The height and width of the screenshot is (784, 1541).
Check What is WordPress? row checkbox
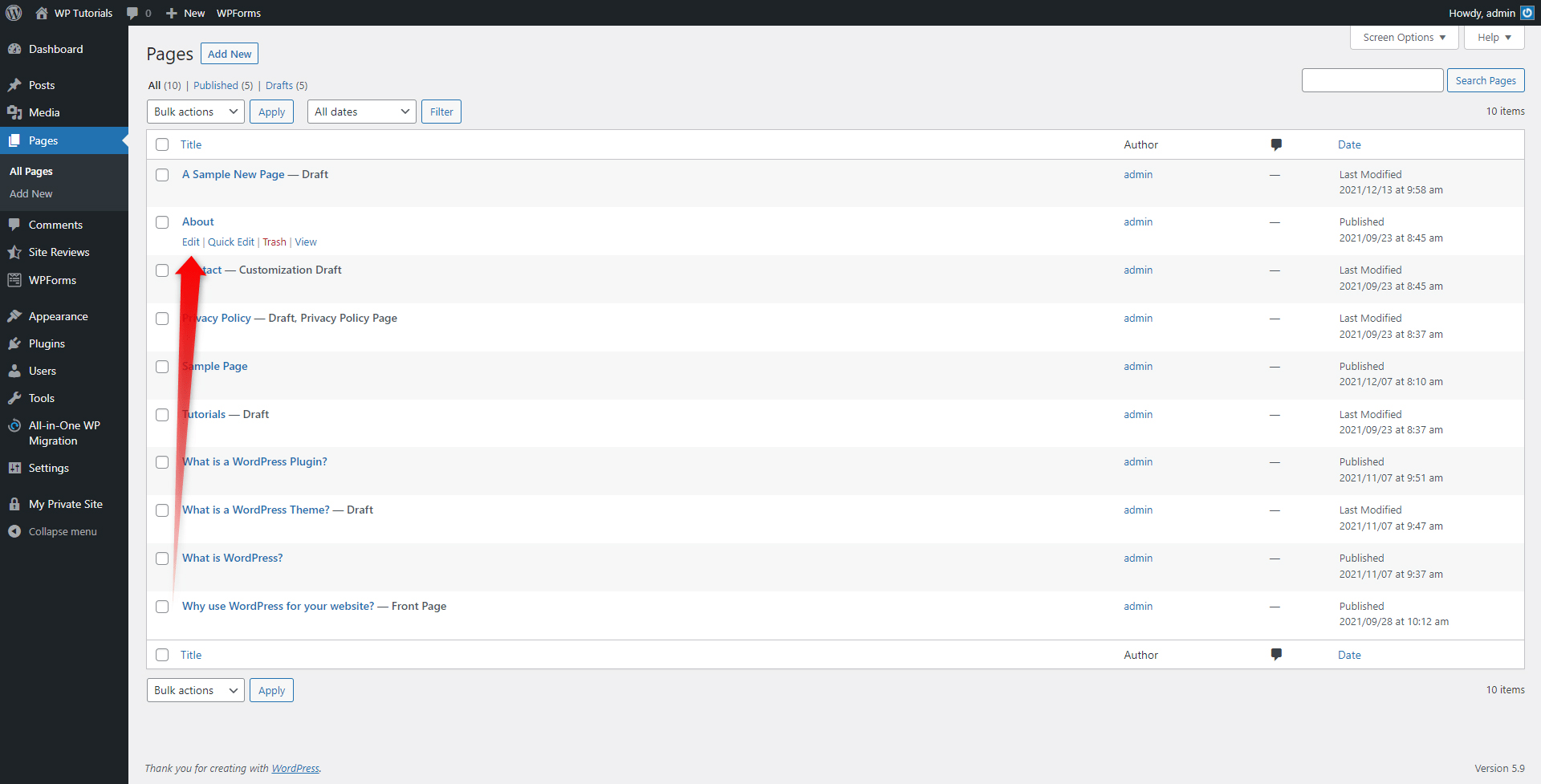click(x=162, y=559)
